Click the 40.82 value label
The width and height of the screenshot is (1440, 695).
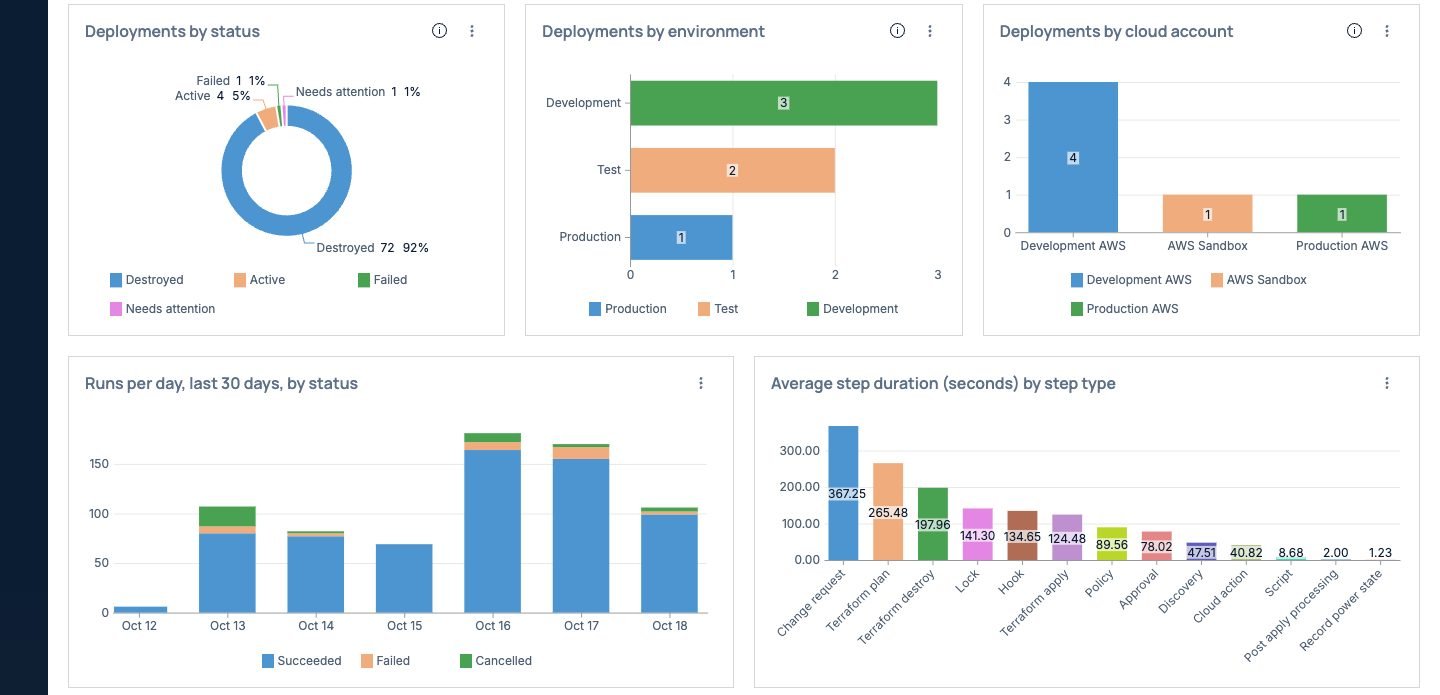coord(1246,553)
